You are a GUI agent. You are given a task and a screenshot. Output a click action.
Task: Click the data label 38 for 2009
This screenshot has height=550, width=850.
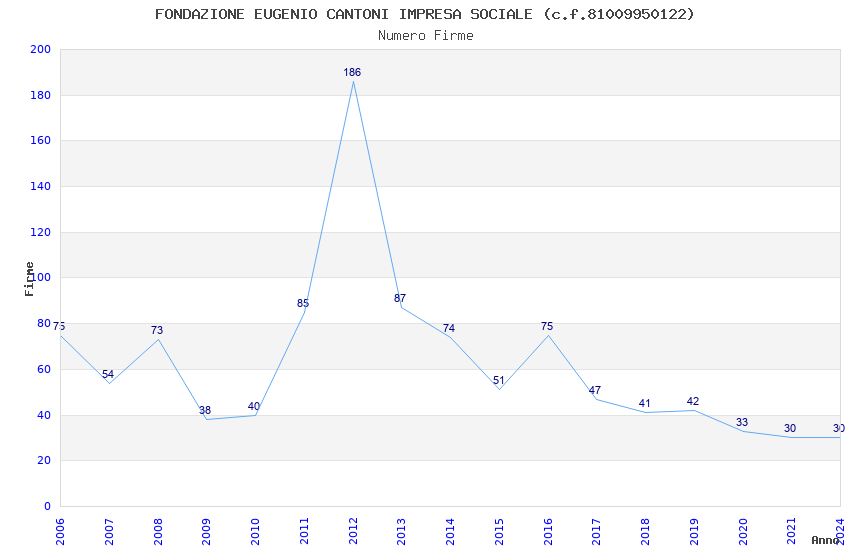click(x=204, y=410)
